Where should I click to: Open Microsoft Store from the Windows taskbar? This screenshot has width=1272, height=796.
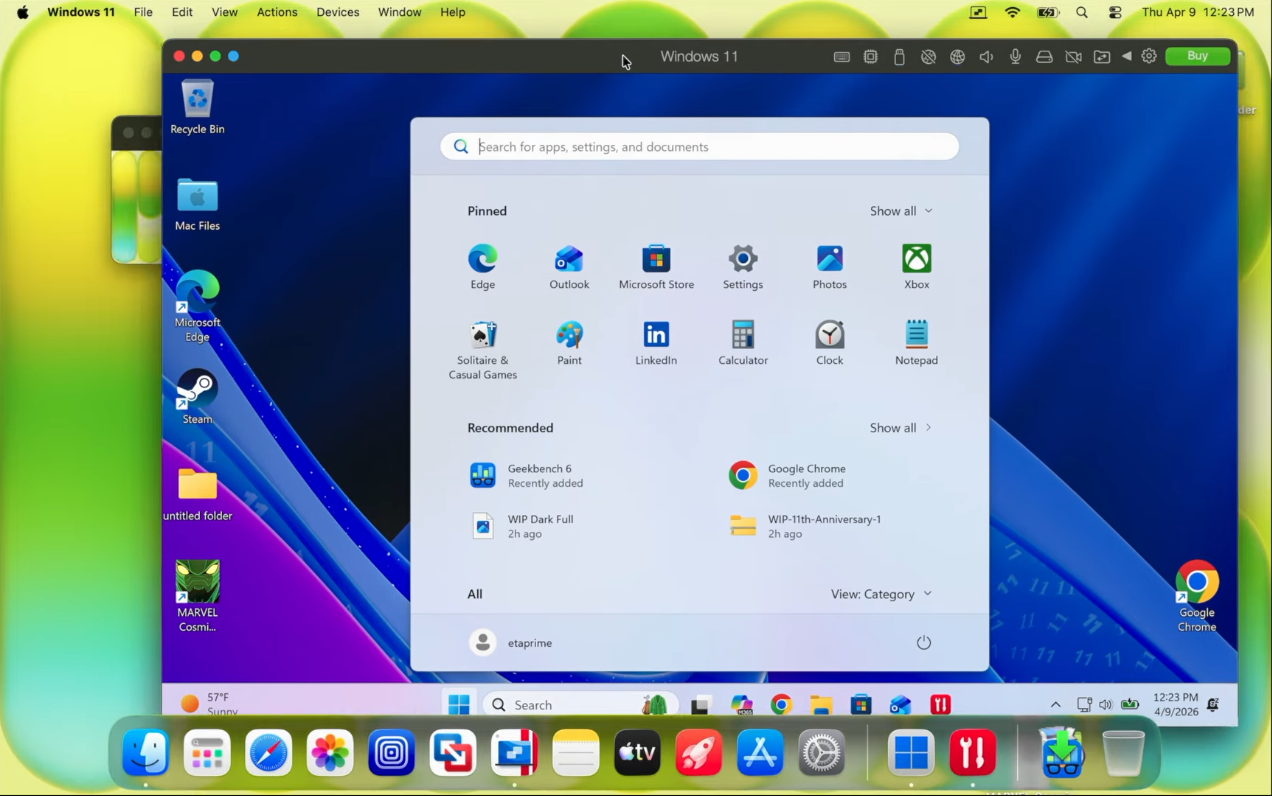click(x=861, y=705)
